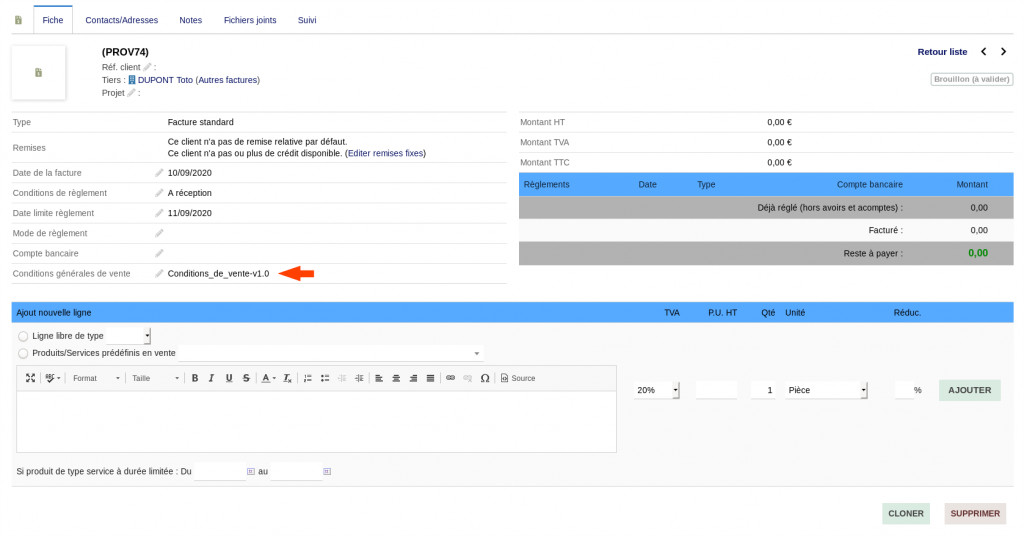Open the end date calendar picker

(x=327, y=471)
